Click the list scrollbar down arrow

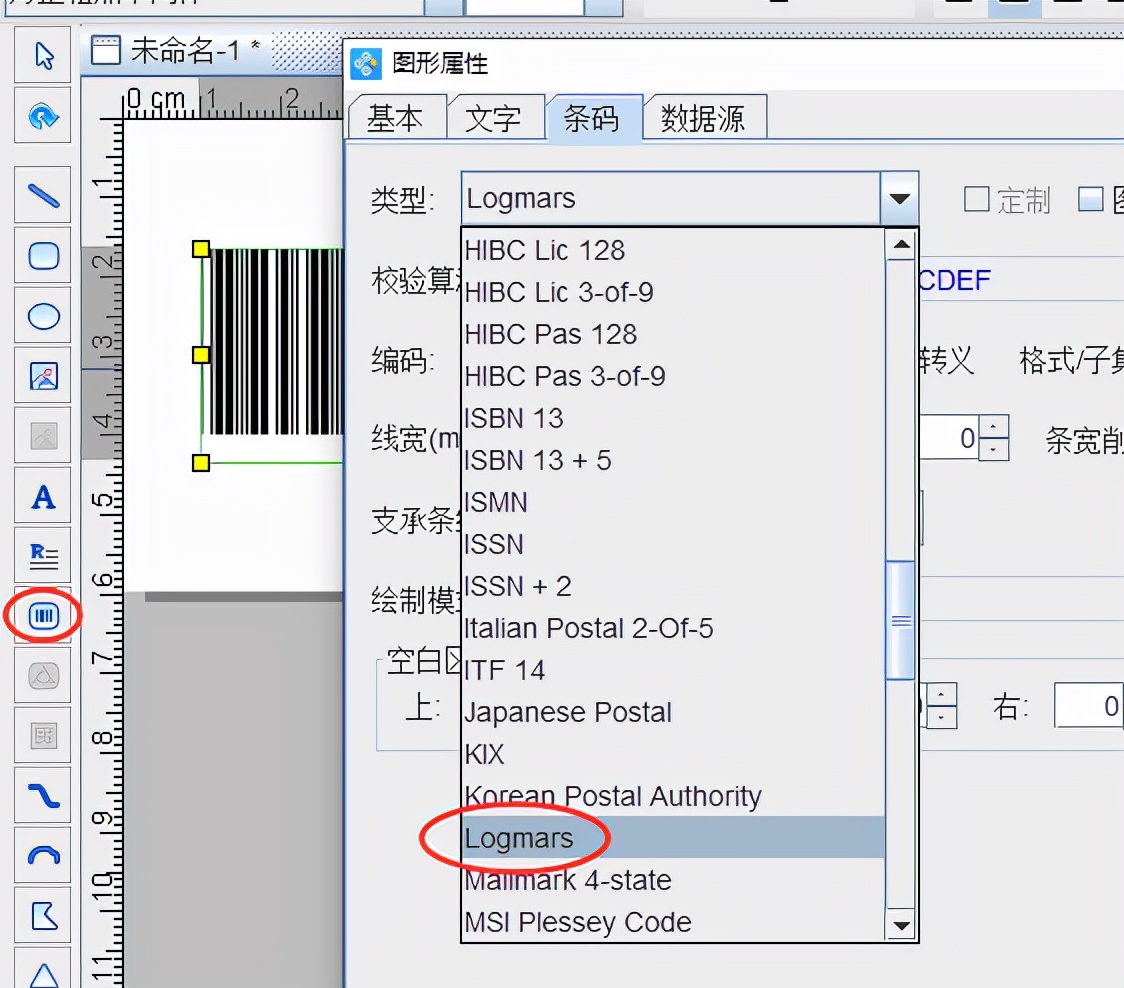click(x=901, y=926)
